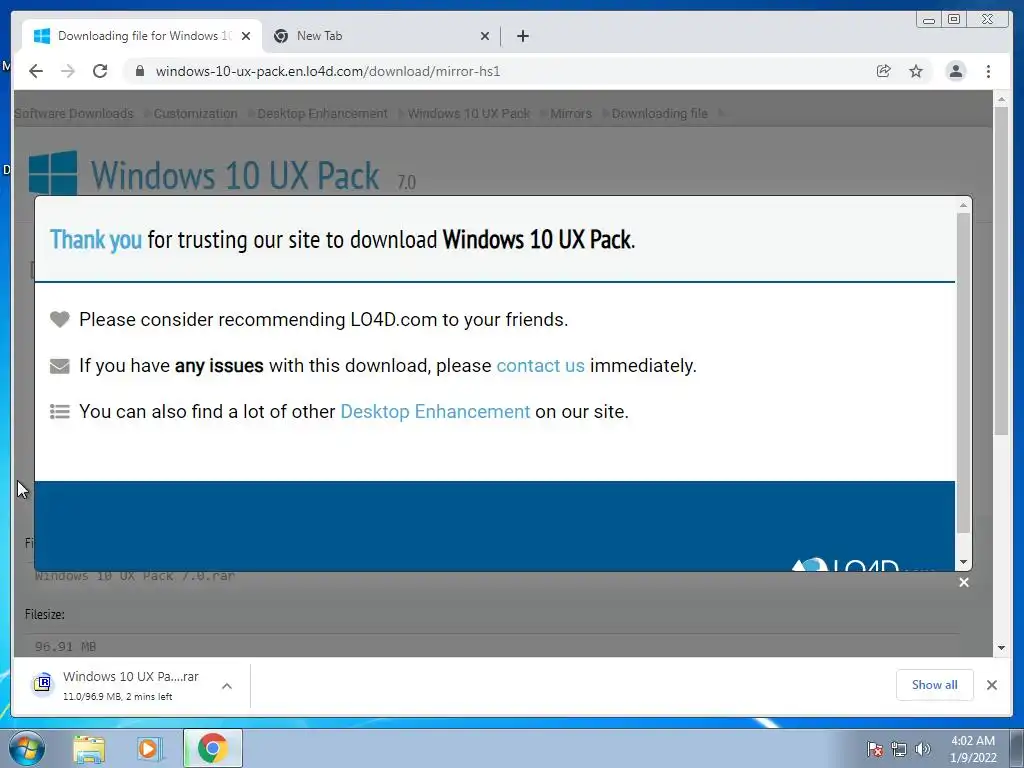Open Customization breadcrumb
The width and height of the screenshot is (1024, 768).
(195, 114)
